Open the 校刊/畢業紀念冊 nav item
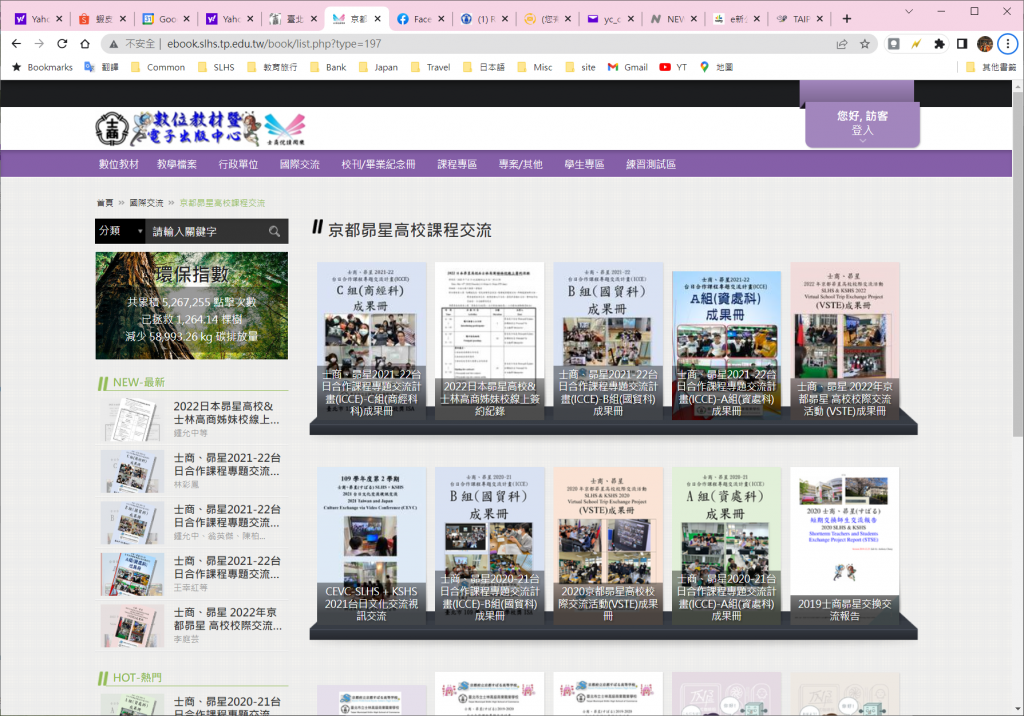 (x=378, y=164)
